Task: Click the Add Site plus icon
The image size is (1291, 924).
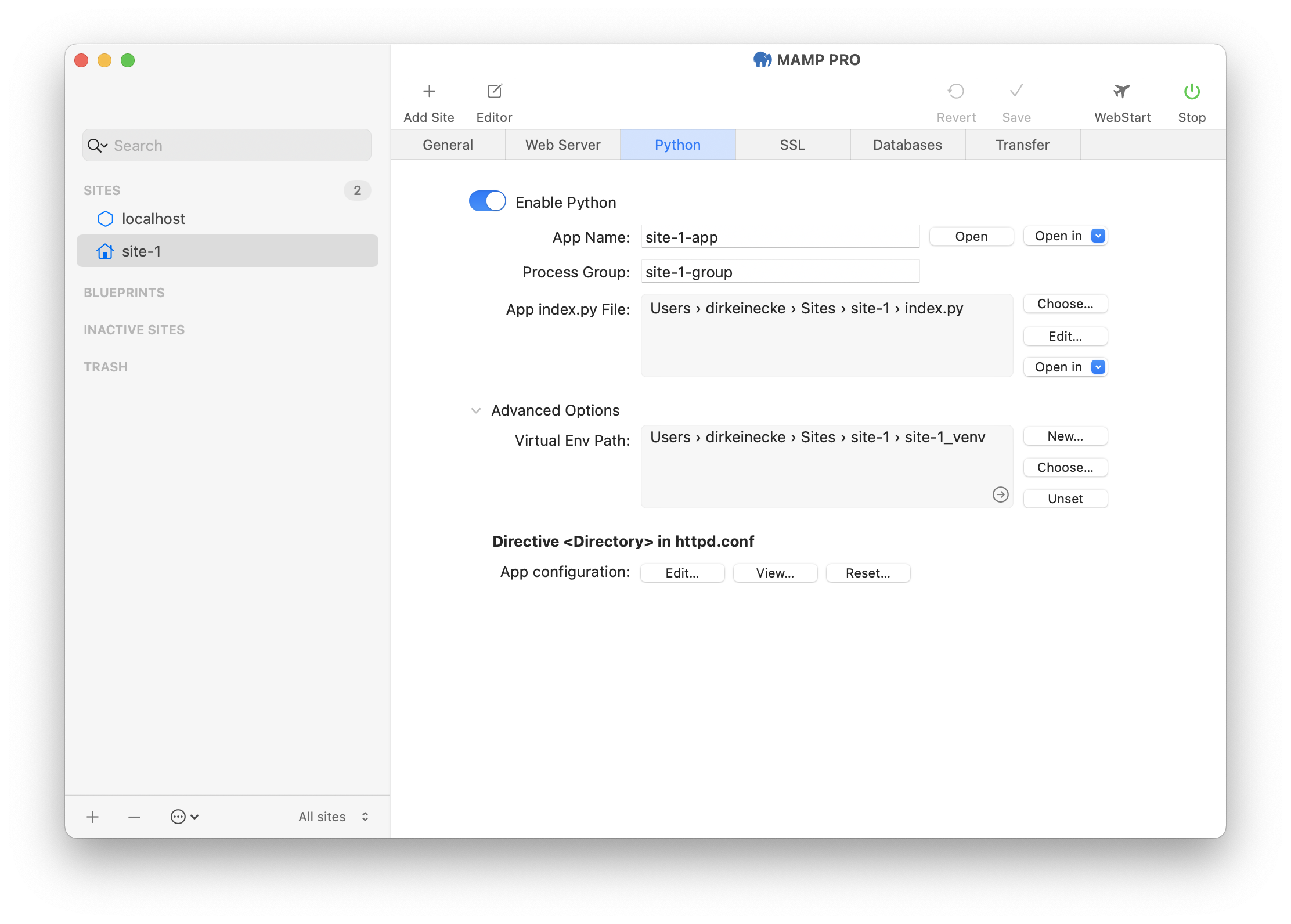Action: [429, 91]
